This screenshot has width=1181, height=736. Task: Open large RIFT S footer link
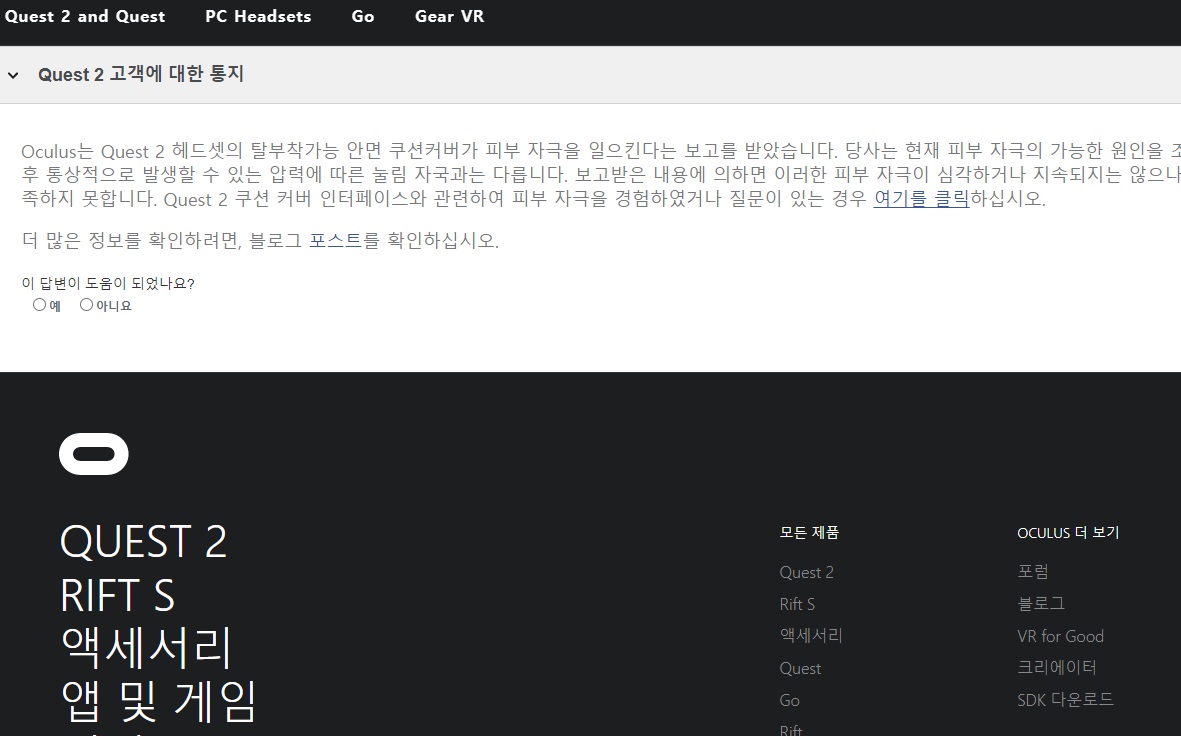coord(117,595)
